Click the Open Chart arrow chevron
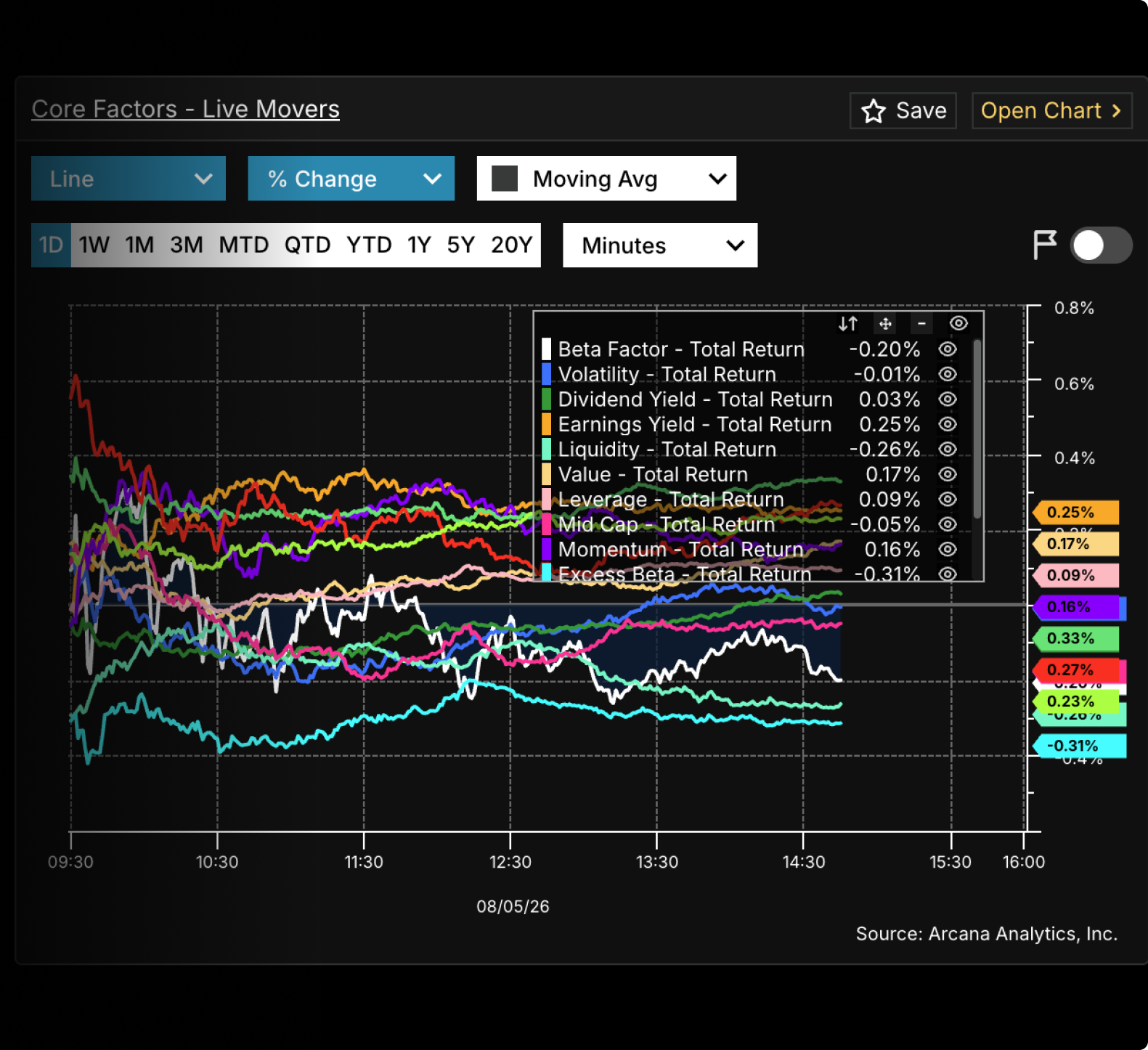Screen dimensions: 1148x1050 pos(1116,111)
